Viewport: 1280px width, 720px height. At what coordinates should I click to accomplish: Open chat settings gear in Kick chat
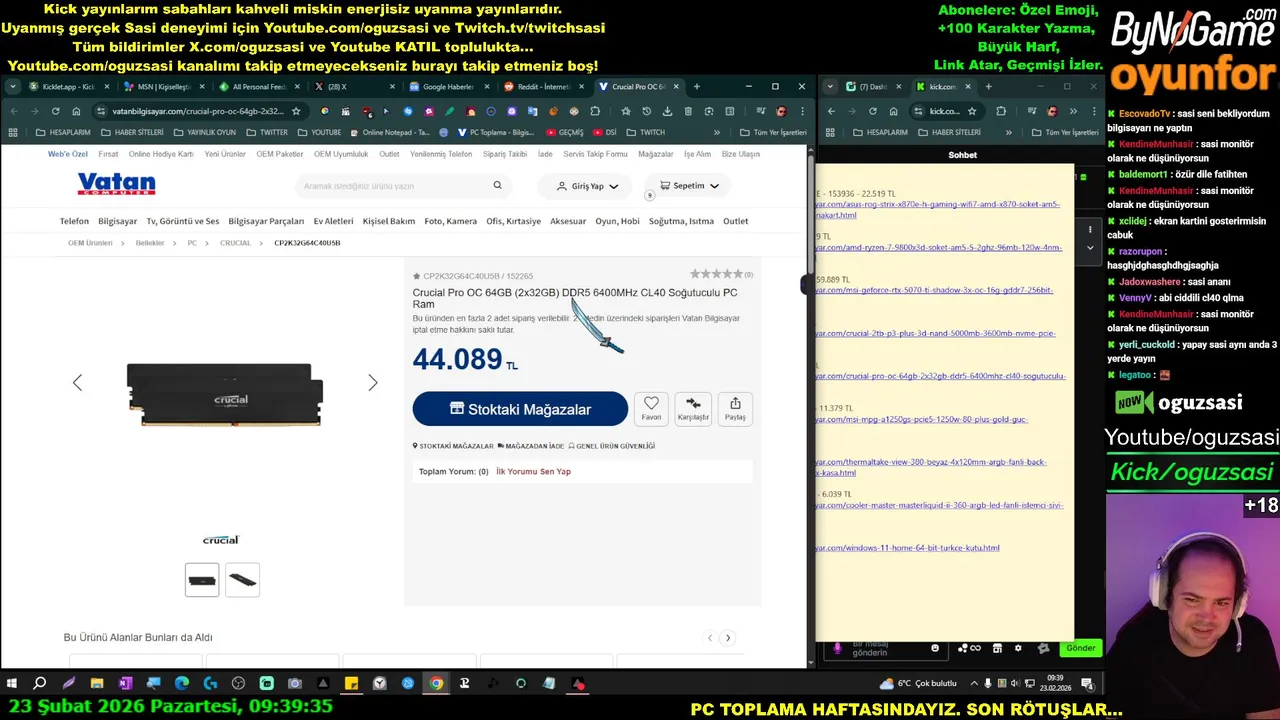(x=1018, y=648)
